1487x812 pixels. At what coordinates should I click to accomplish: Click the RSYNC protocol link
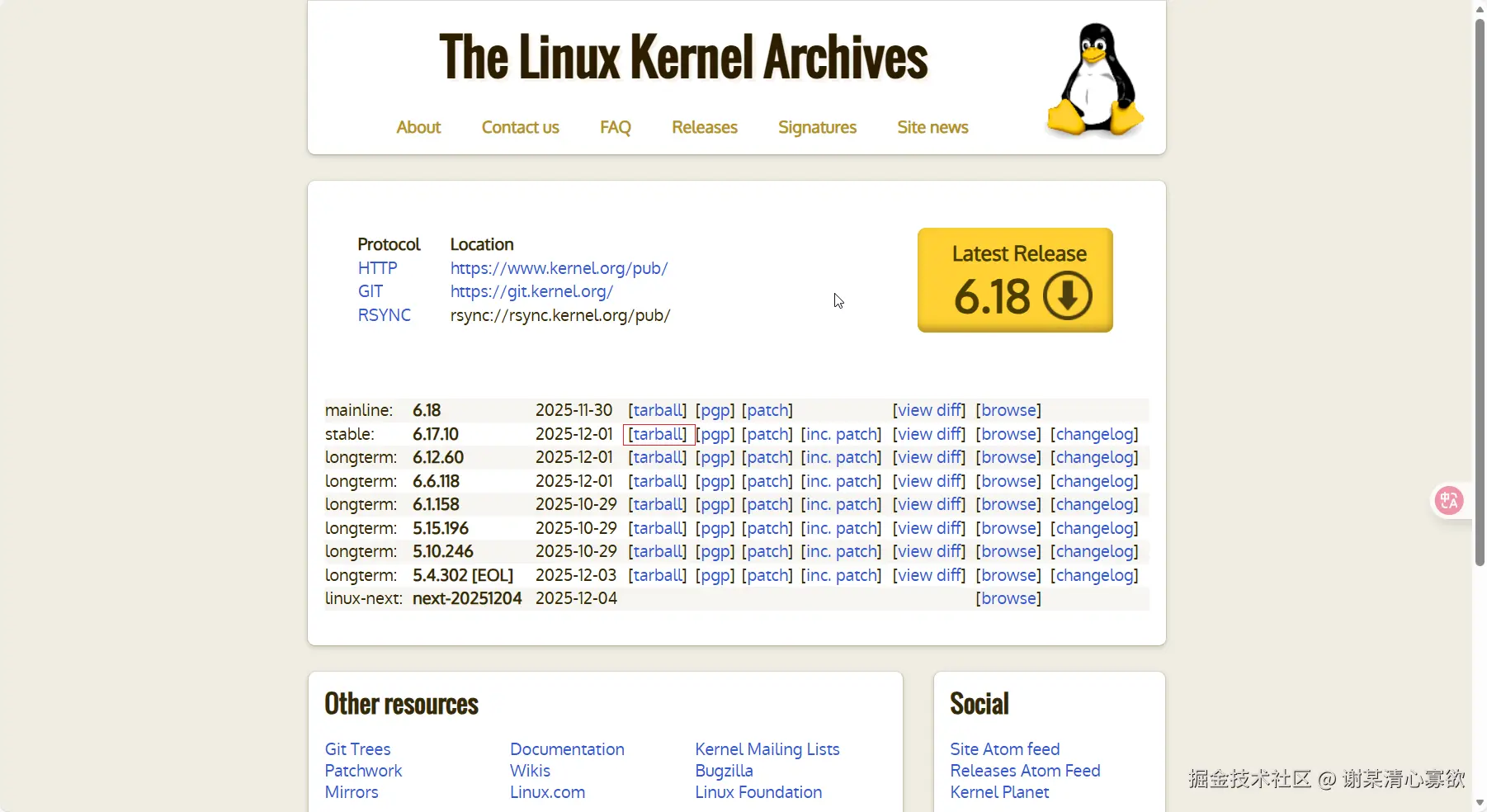click(385, 315)
